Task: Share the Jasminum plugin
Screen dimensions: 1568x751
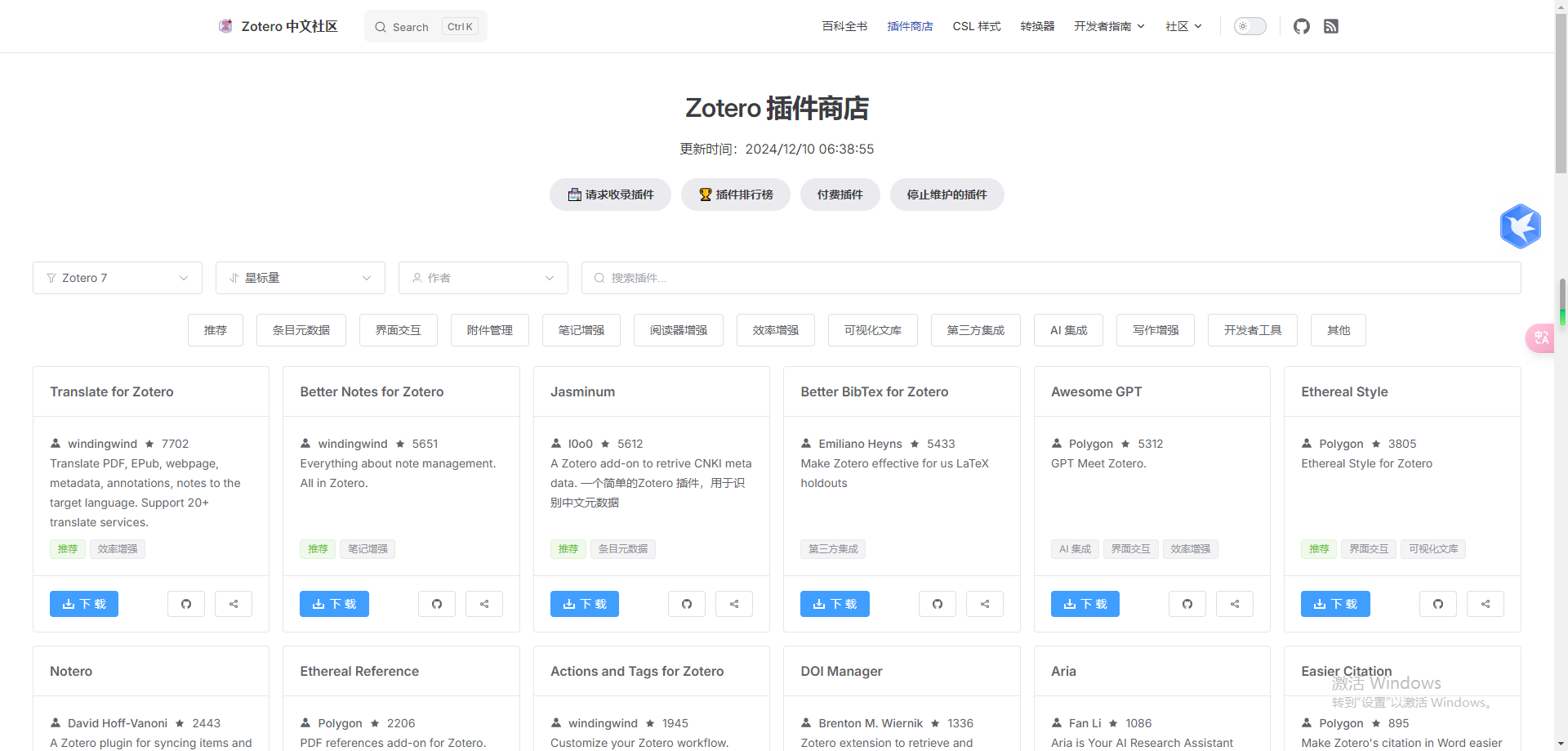Action: pyautogui.click(x=734, y=604)
